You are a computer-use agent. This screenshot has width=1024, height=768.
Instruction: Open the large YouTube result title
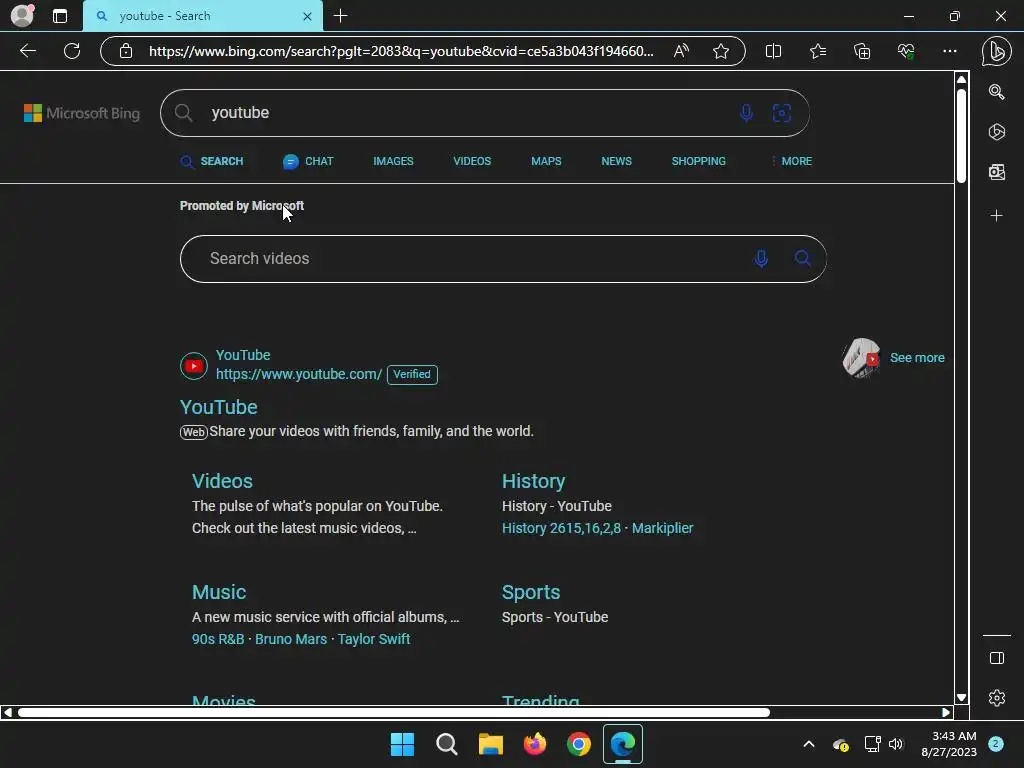click(x=219, y=407)
